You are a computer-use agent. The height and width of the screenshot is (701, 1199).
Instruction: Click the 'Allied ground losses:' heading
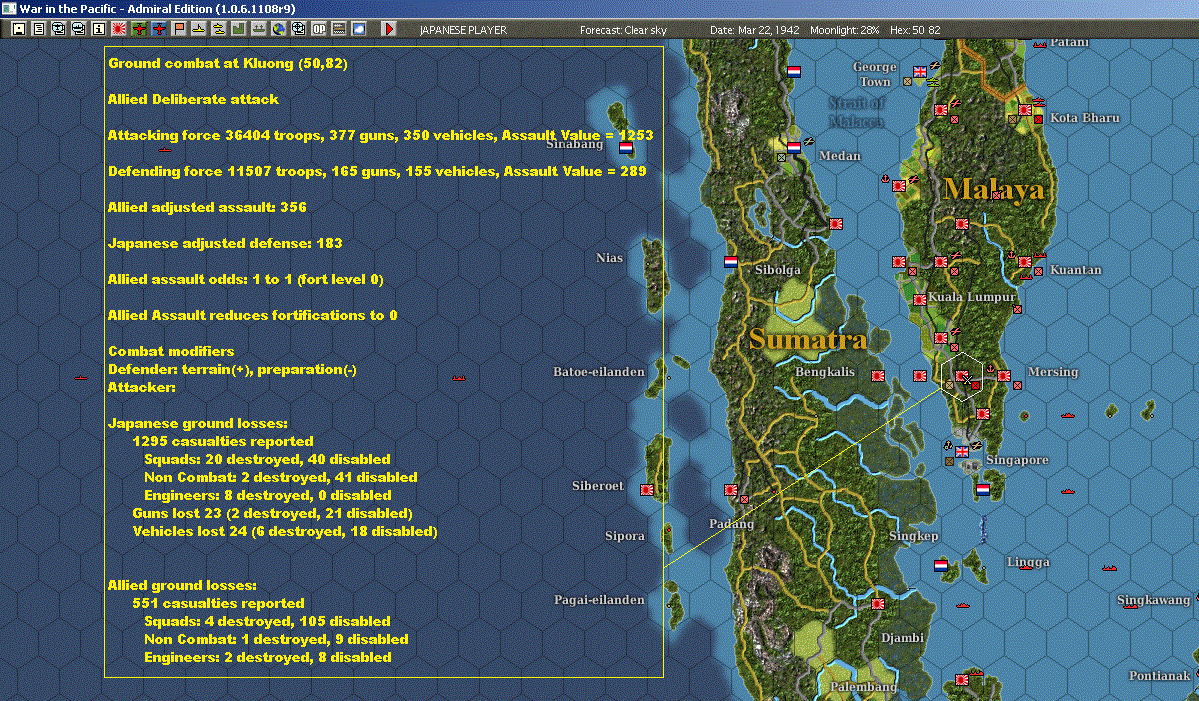pyautogui.click(x=182, y=585)
